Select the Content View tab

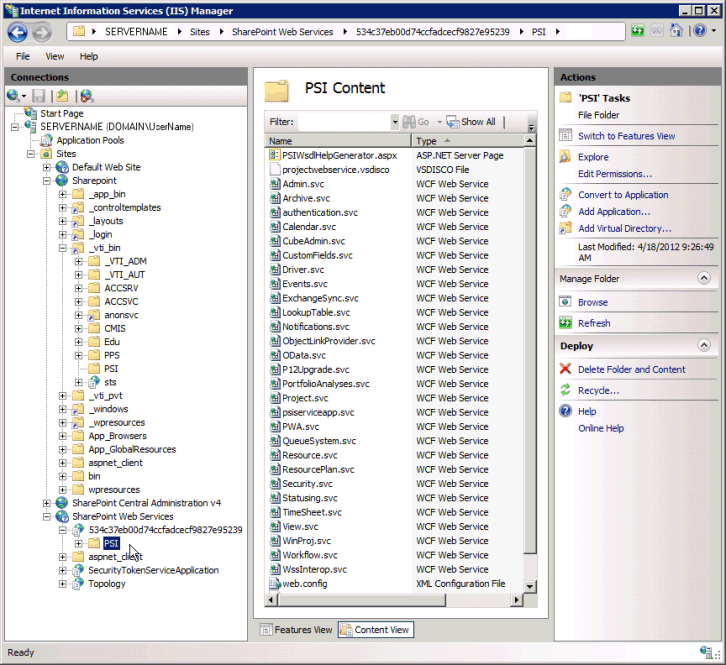pos(376,630)
